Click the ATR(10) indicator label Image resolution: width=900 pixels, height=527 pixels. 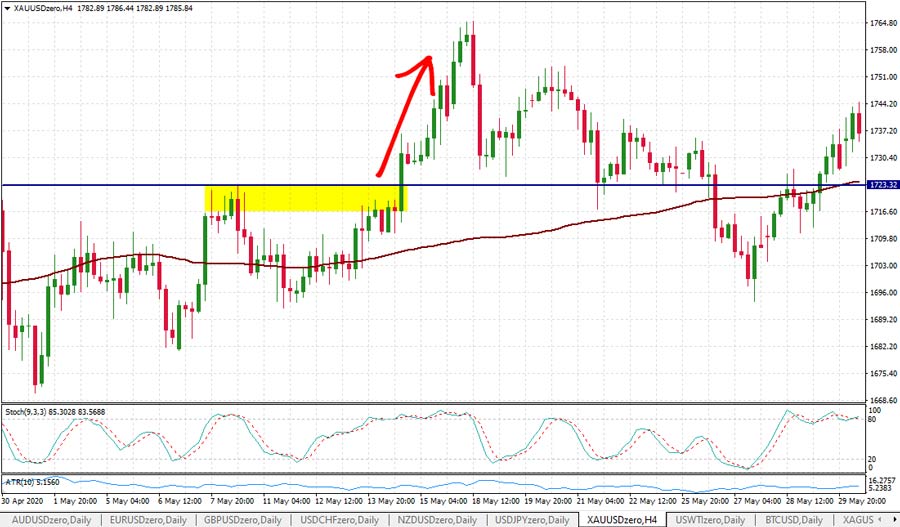tap(32, 482)
